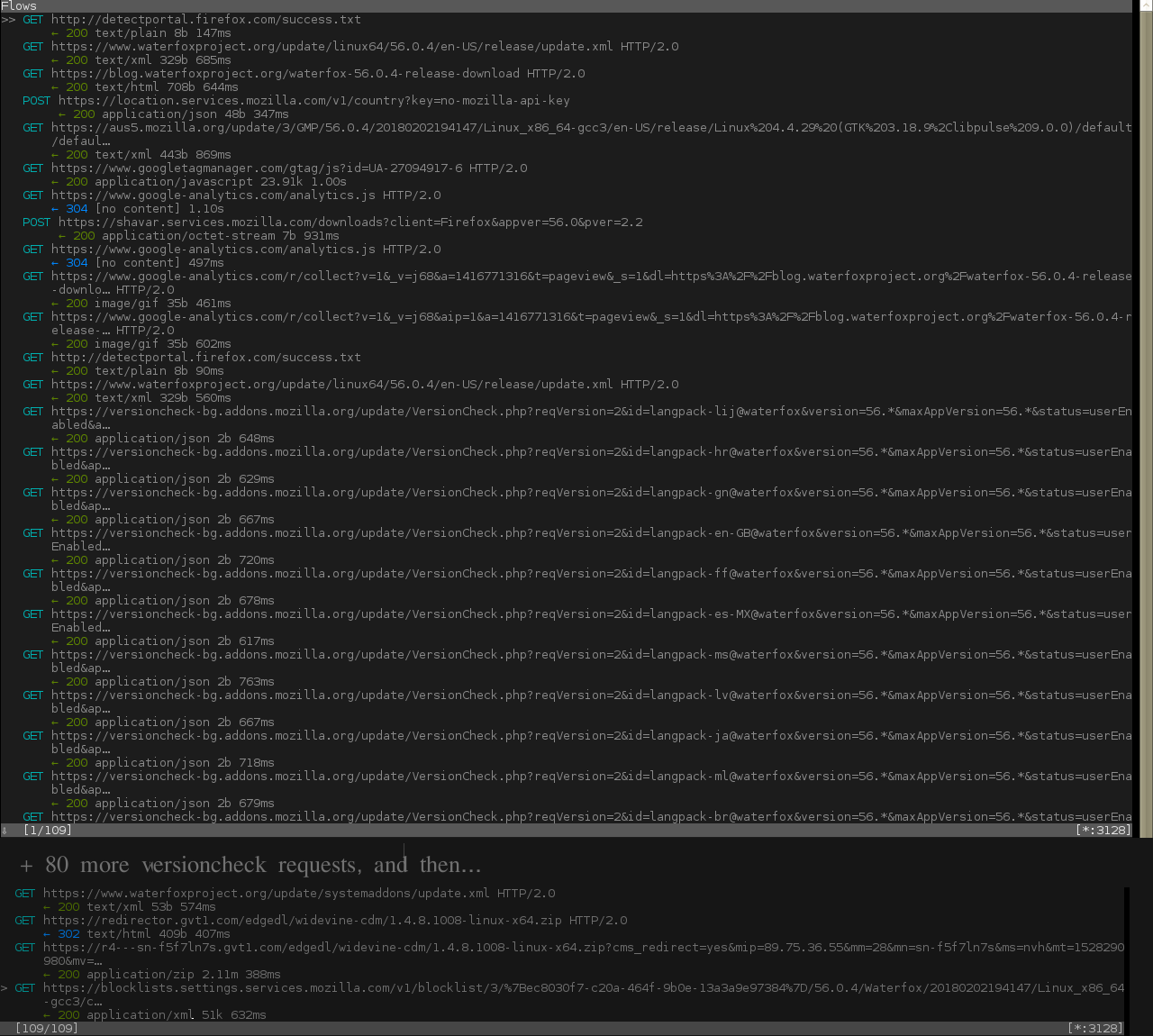
Task: Select the POST shavar.services.mozilla.com downloads flow
Action: [332, 222]
